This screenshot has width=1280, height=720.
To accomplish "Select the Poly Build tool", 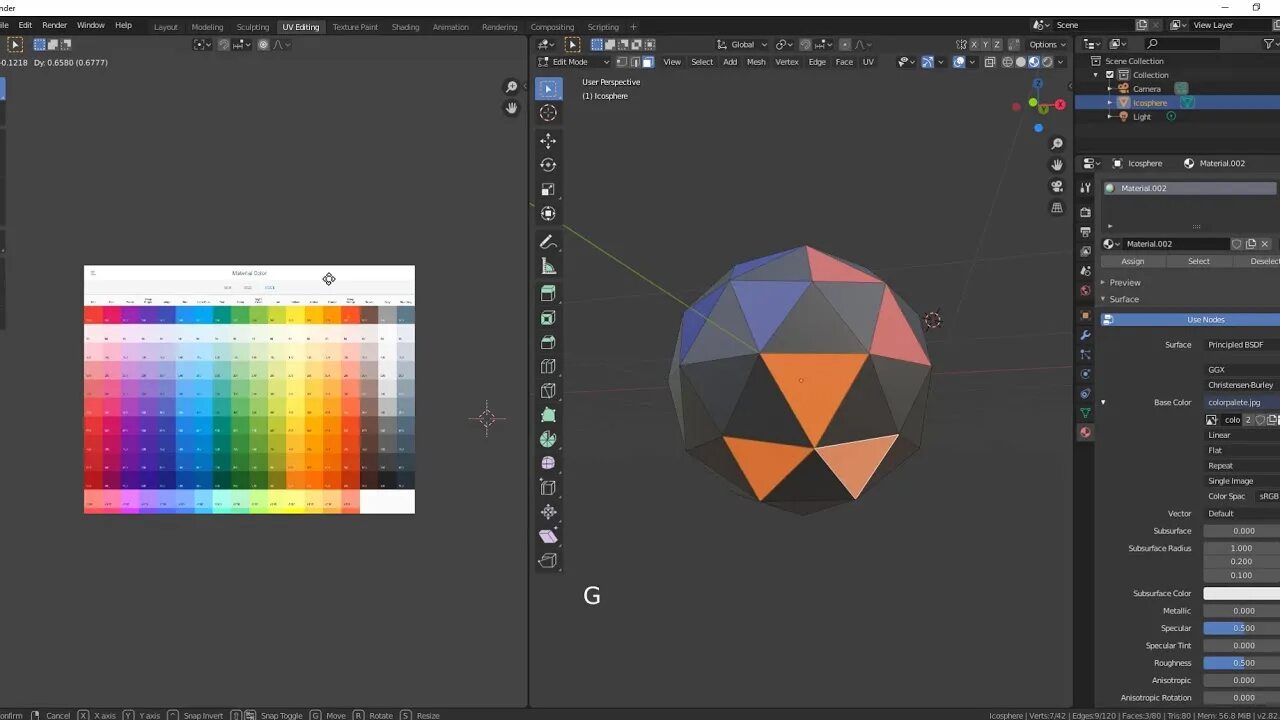I will pos(548,414).
